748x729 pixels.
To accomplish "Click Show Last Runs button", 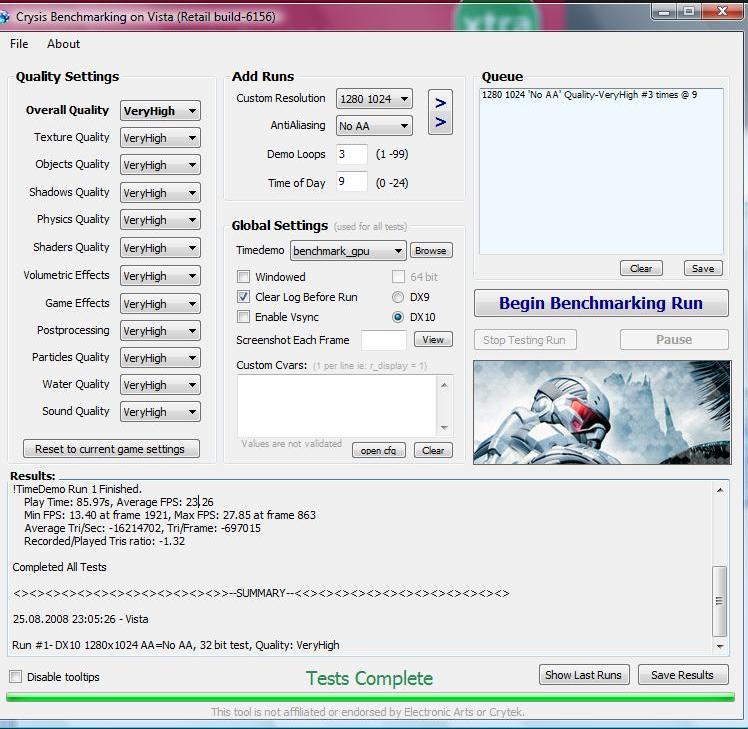I will (584, 675).
